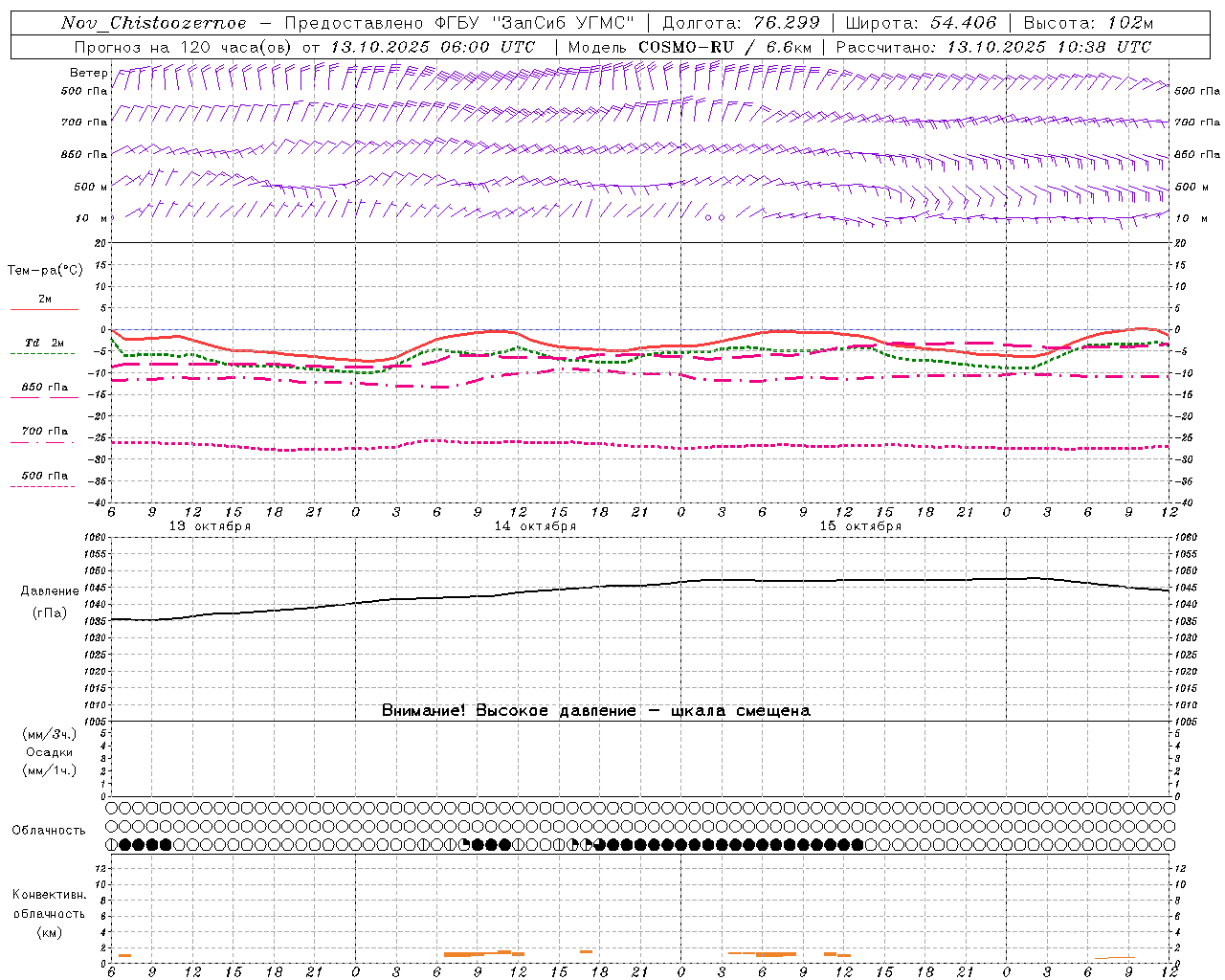Click the 'Td 2м' dew point legend entry
The height and width of the screenshot is (980, 1225).
point(45,343)
